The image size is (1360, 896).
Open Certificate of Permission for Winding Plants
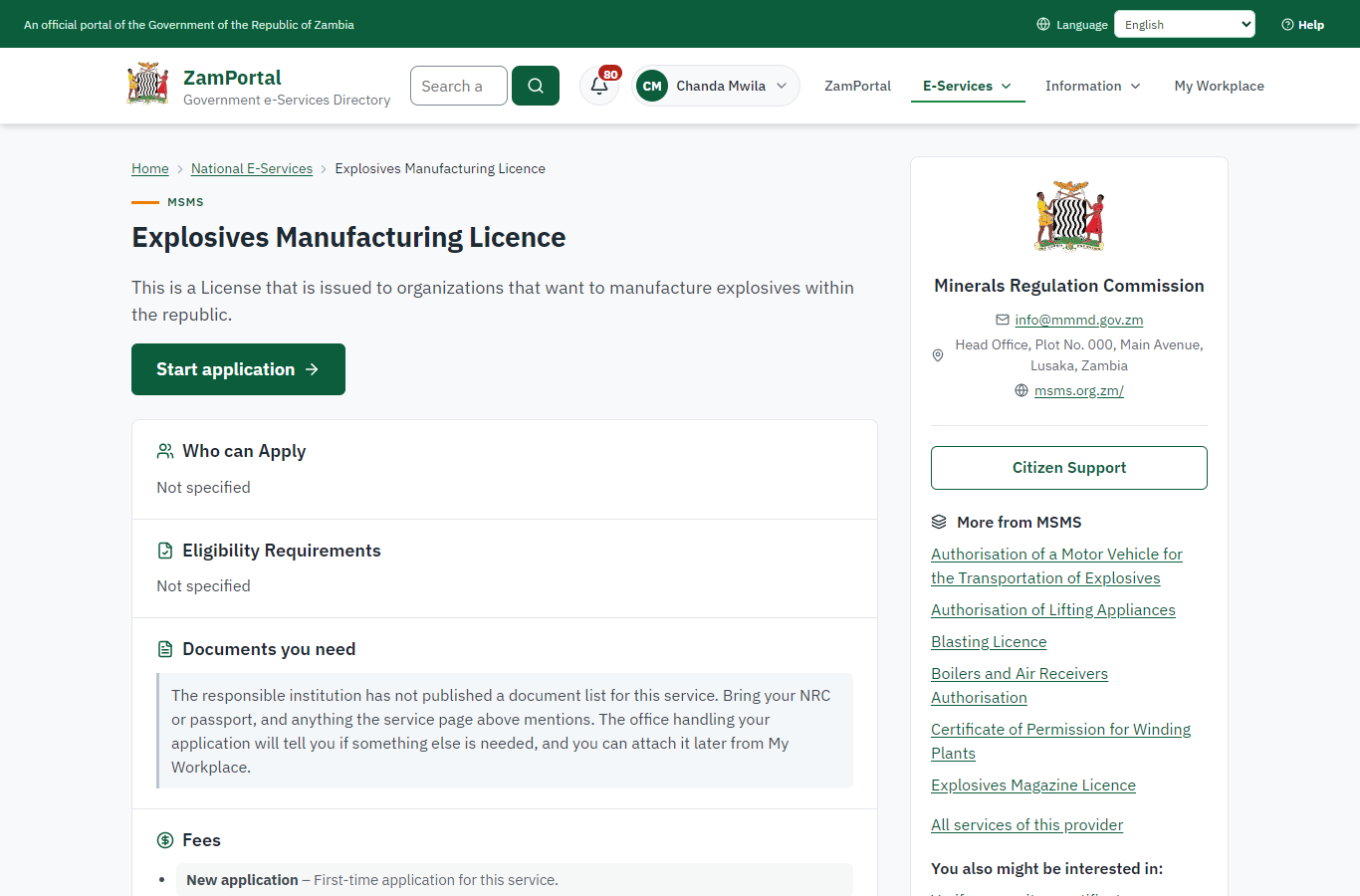(x=1060, y=742)
